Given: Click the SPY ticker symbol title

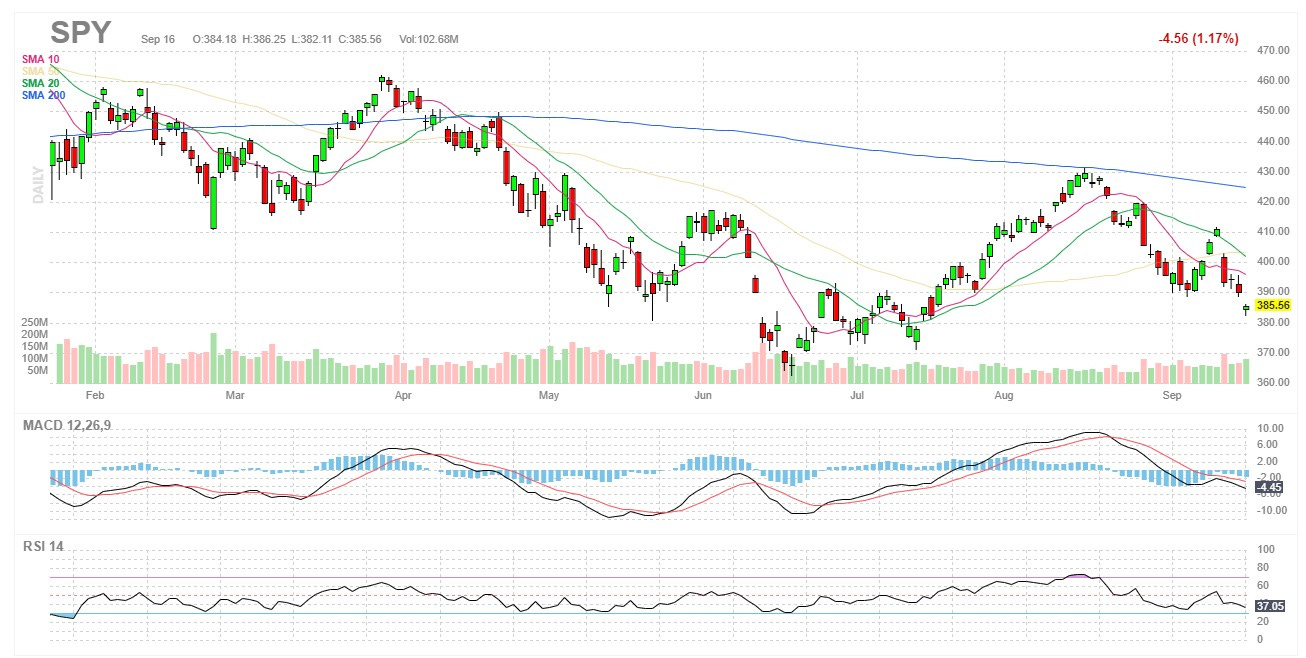Looking at the screenshot, I should pyautogui.click(x=81, y=33).
